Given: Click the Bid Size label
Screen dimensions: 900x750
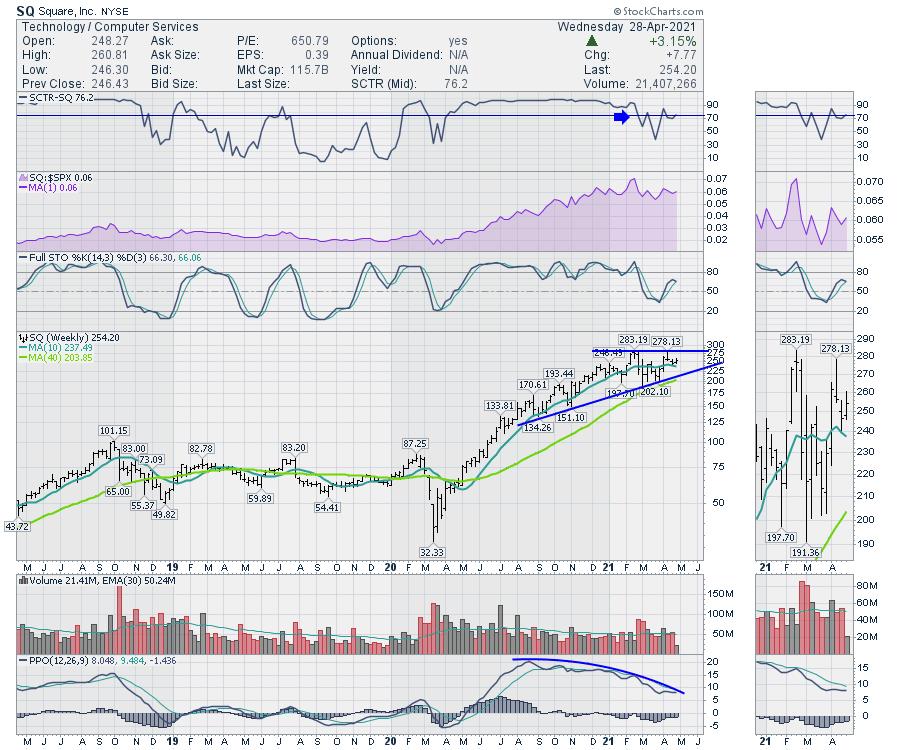Looking at the screenshot, I should tap(174, 84).
